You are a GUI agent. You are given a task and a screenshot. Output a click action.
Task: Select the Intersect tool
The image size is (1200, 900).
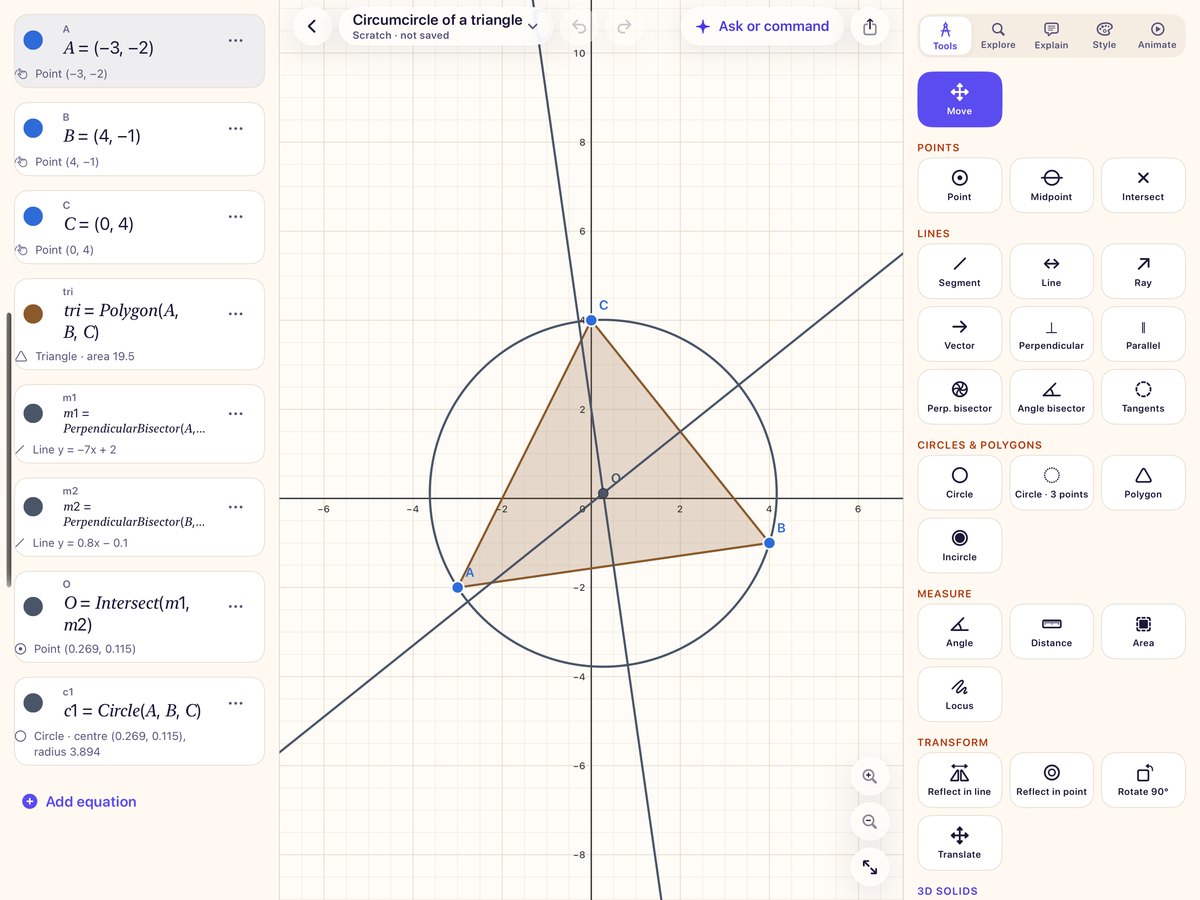click(x=1143, y=185)
